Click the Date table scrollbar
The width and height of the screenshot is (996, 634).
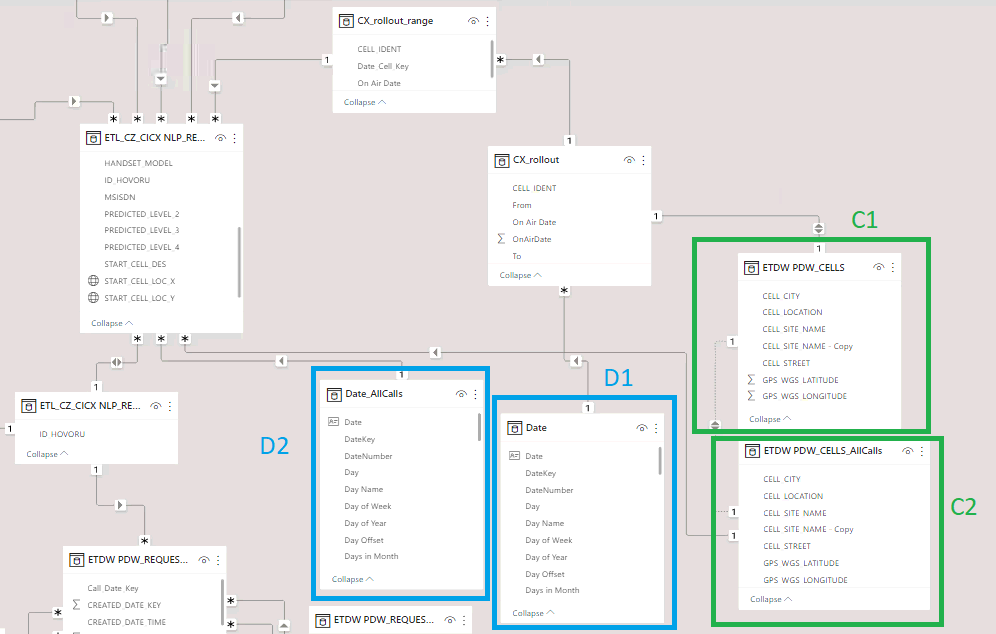(660, 461)
